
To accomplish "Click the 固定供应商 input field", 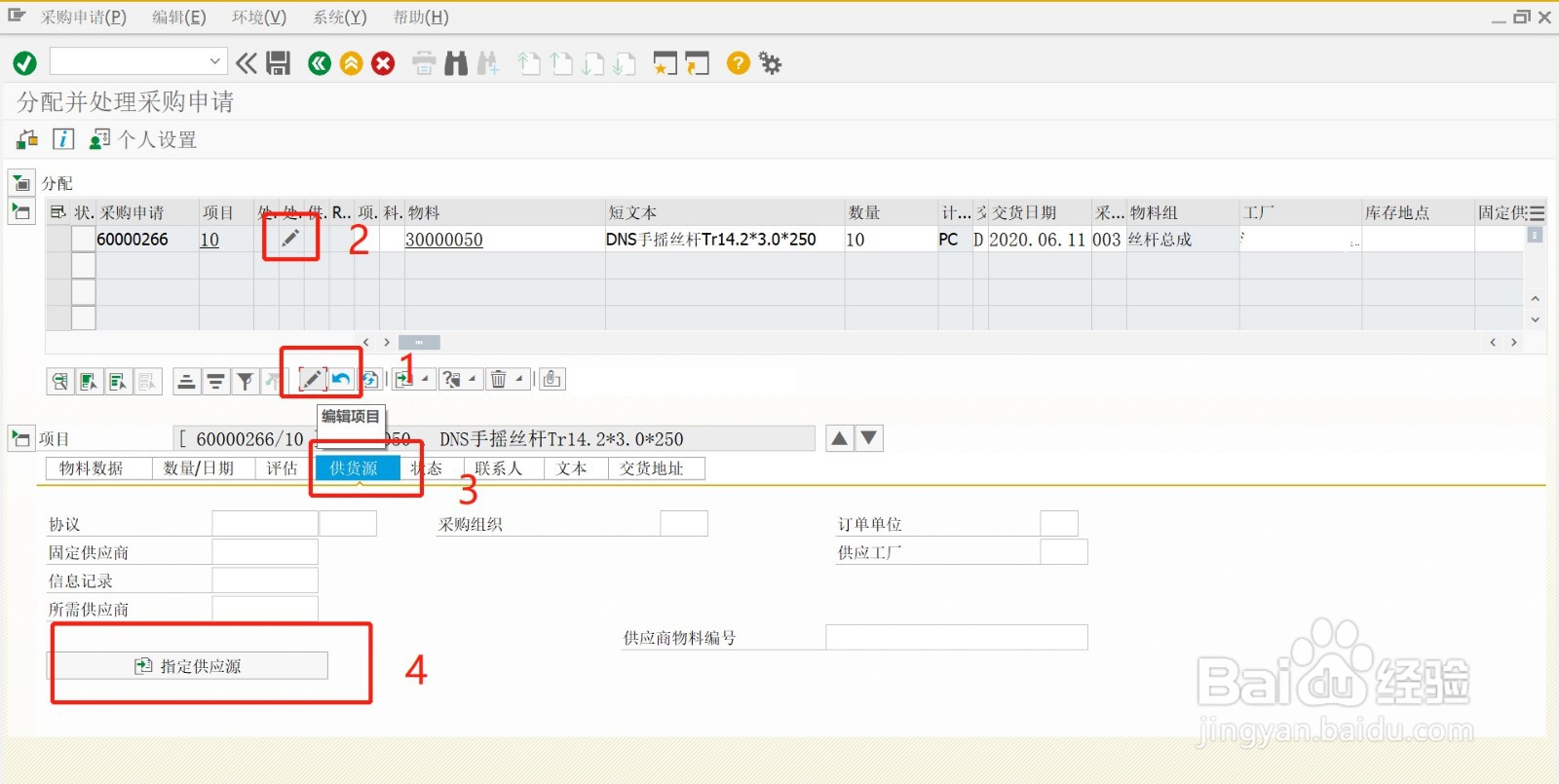I will (x=265, y=552).
